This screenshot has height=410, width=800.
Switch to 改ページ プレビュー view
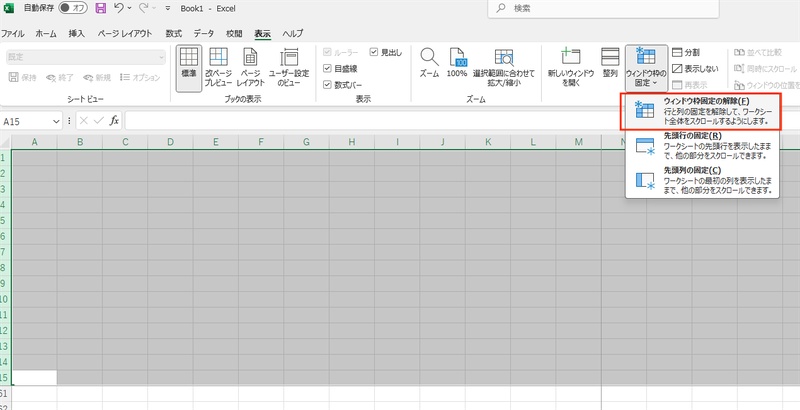(x=218, y=68)
